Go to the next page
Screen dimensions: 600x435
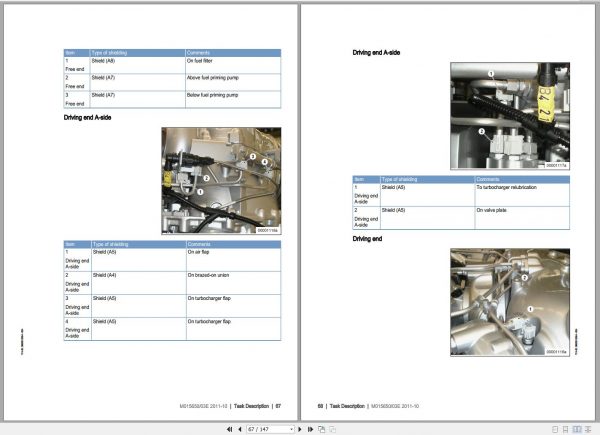(x=300, y=429)
